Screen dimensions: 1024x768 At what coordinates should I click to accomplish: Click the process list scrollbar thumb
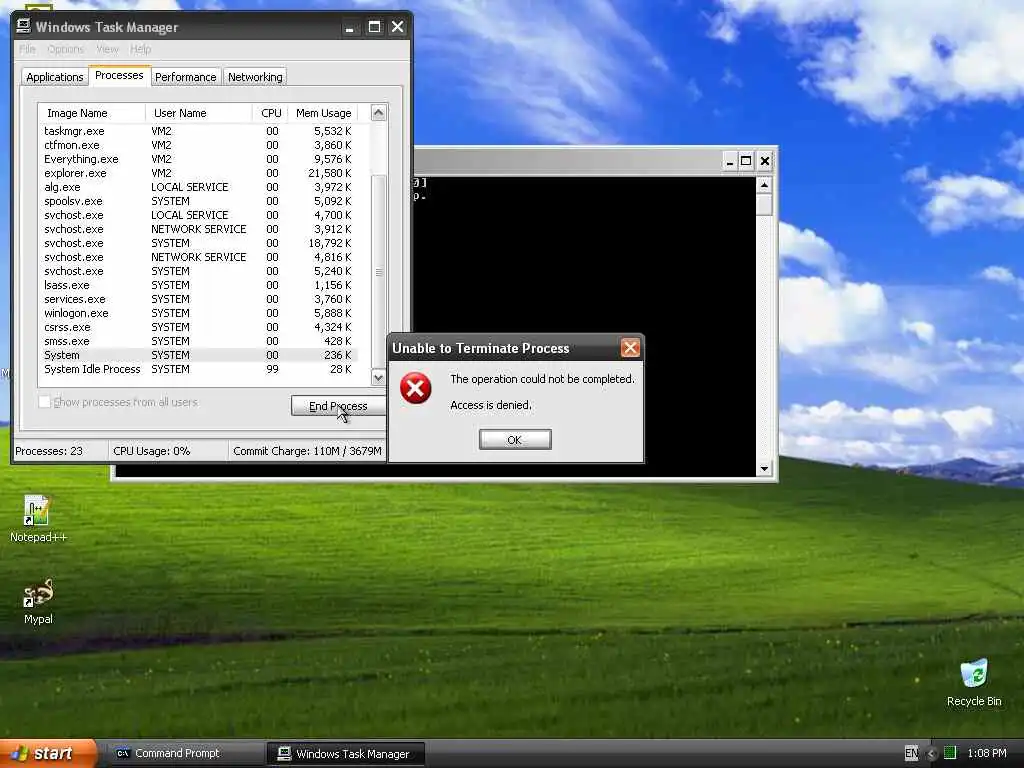(378, 272)
